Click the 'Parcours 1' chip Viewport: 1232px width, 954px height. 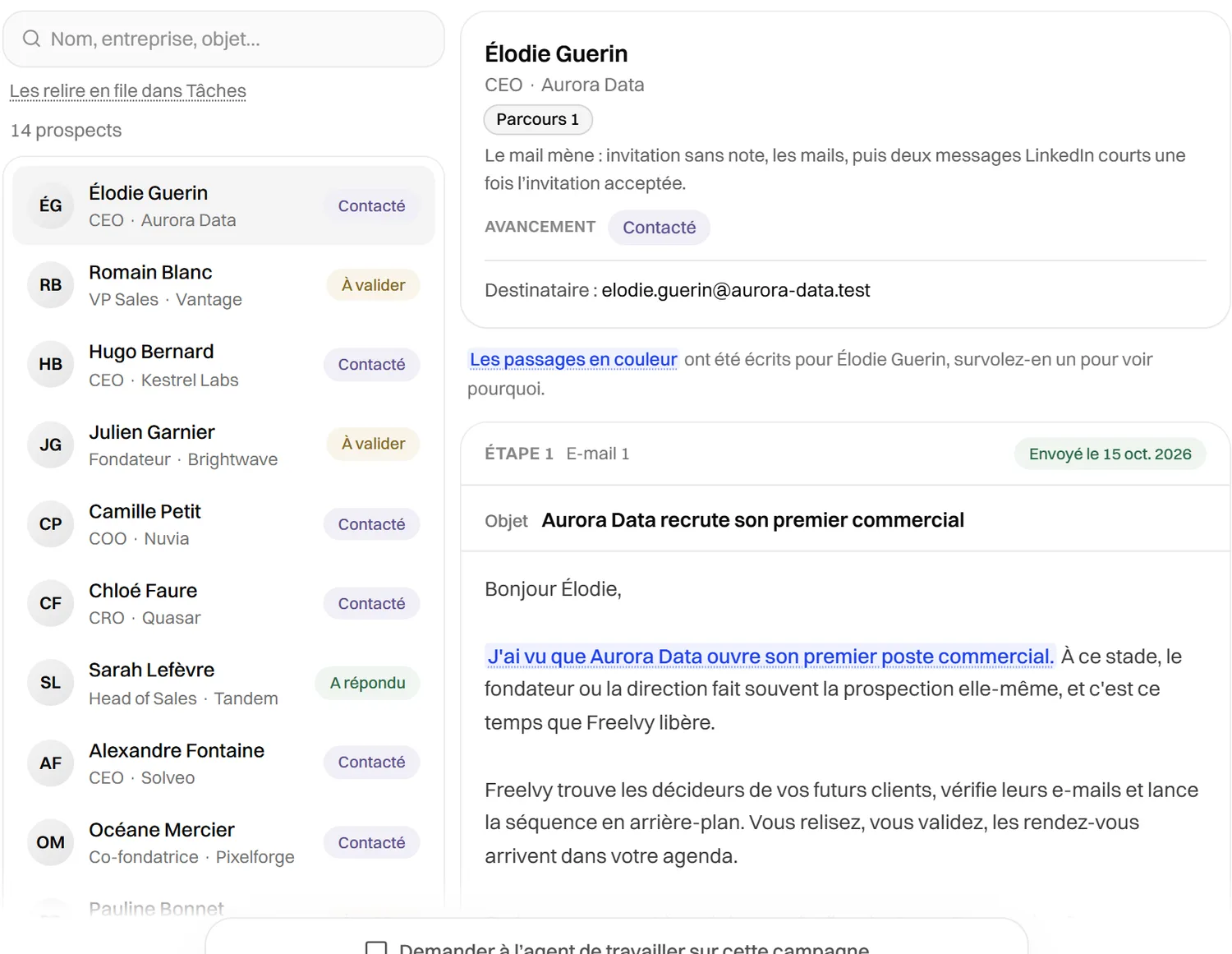[538, 119]
